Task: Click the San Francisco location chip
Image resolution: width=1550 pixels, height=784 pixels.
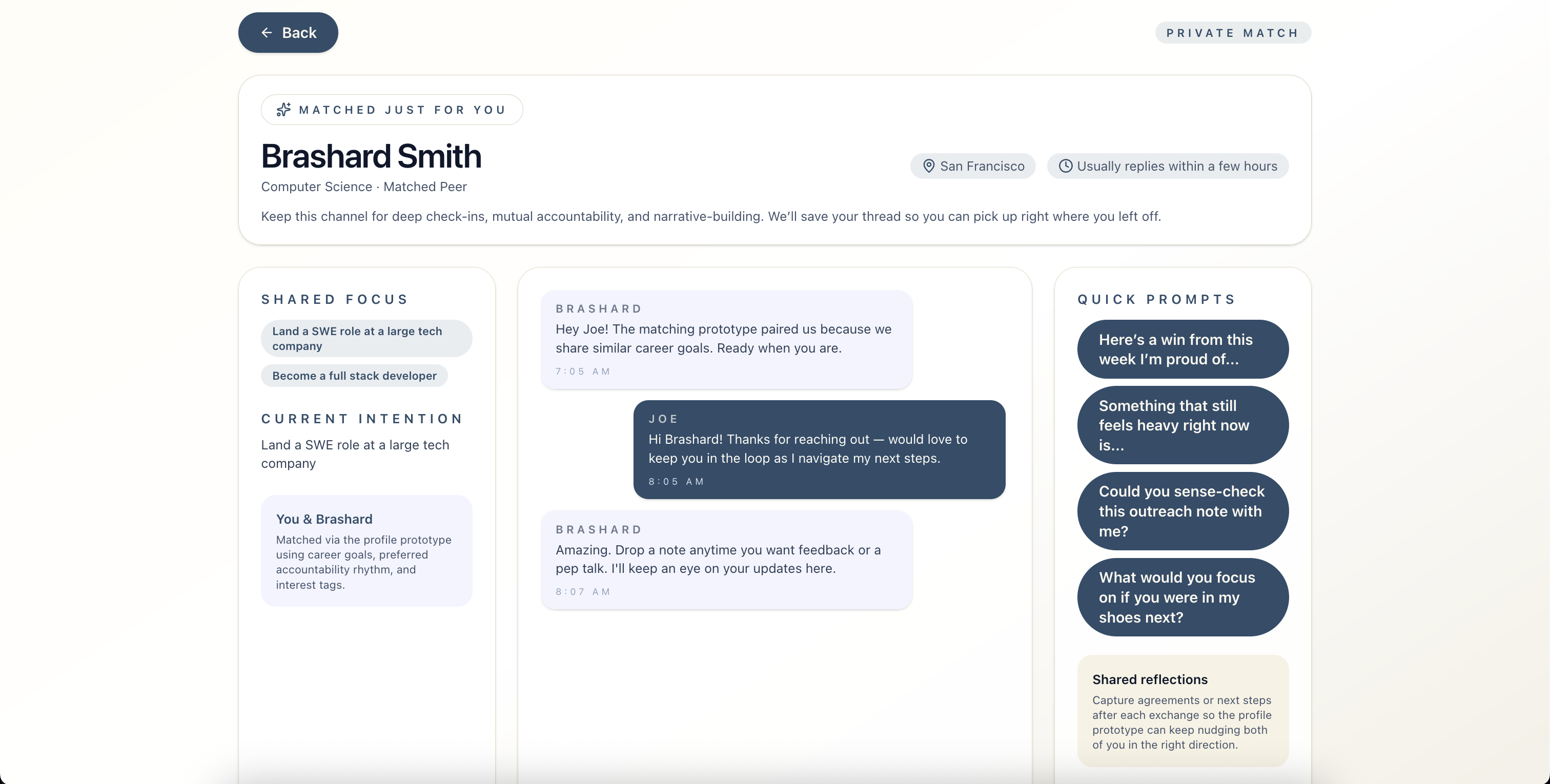Action: coord(972,166)
